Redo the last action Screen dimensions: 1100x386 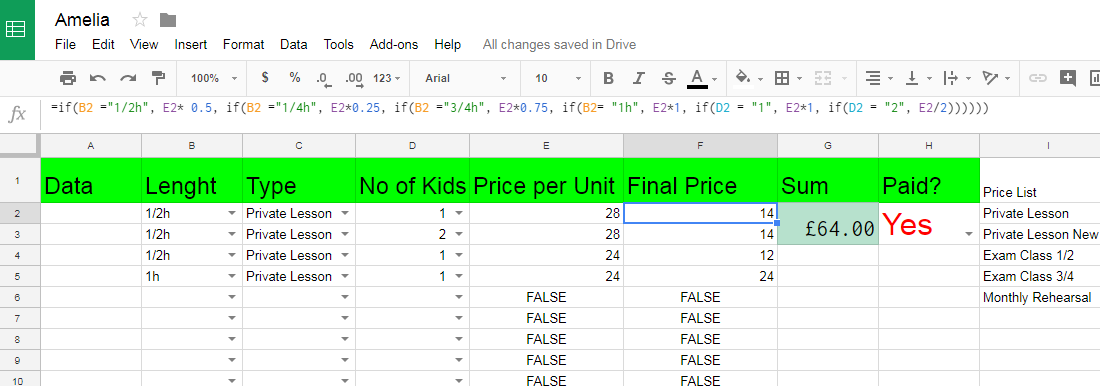click(x=128, y=78)
